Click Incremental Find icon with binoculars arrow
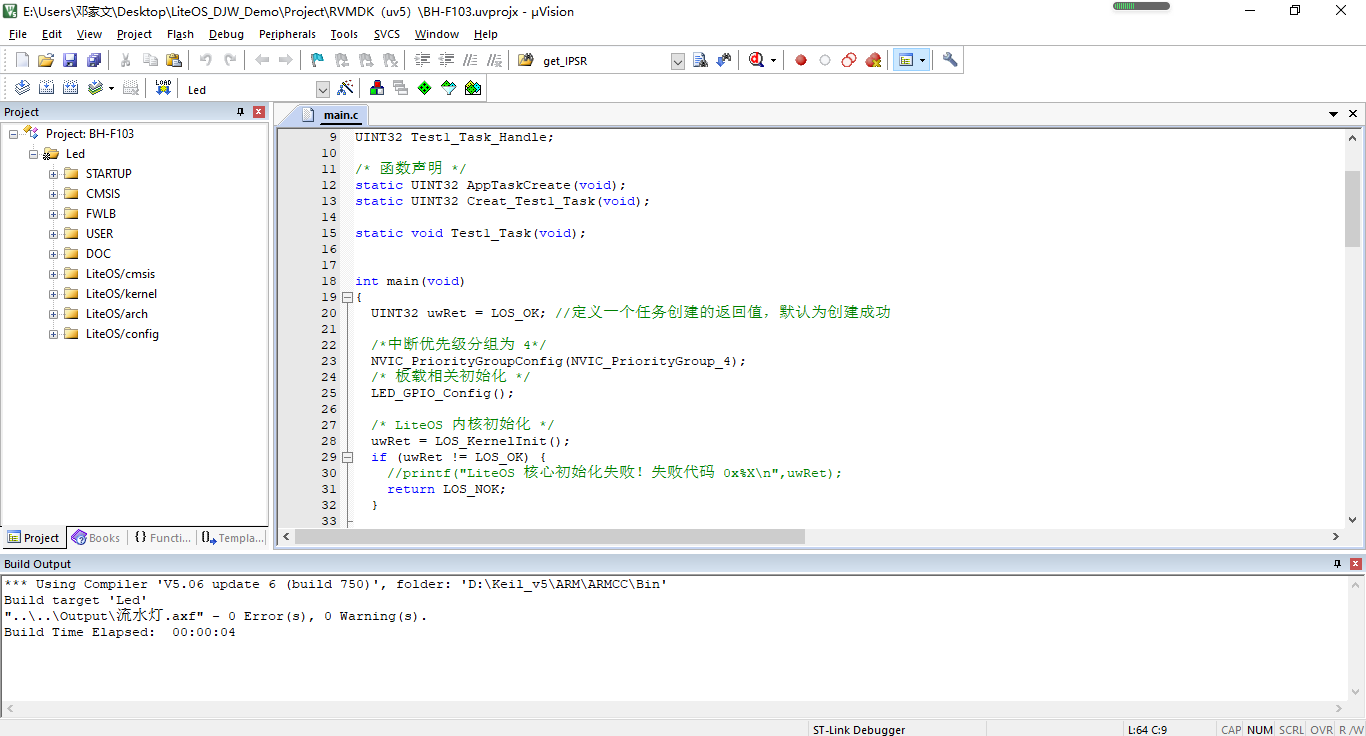The width and height of the screenshot is (1366, 736). [x=723, y=60]
